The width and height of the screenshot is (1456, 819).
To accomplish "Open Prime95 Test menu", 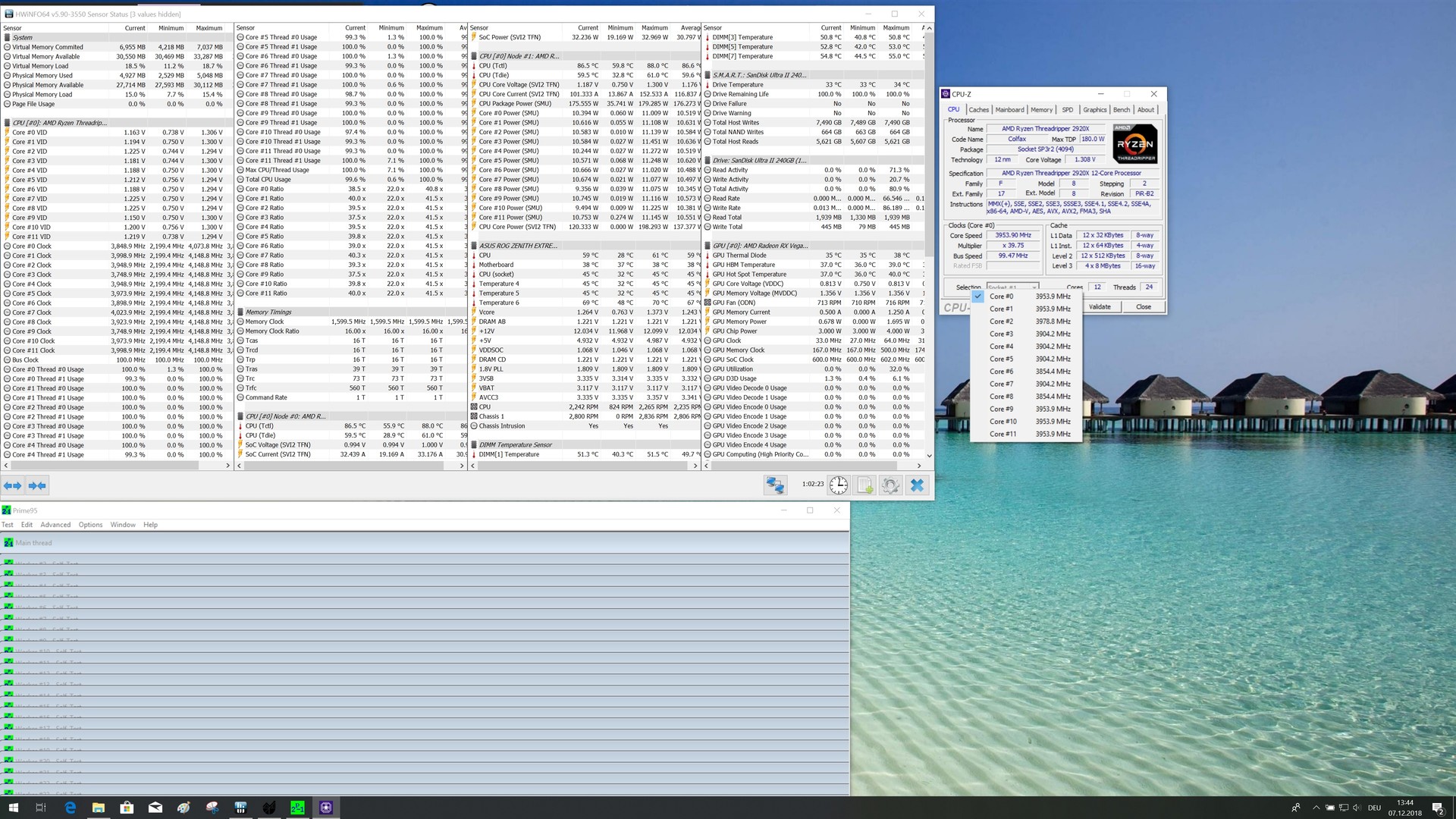I will 8,525.
